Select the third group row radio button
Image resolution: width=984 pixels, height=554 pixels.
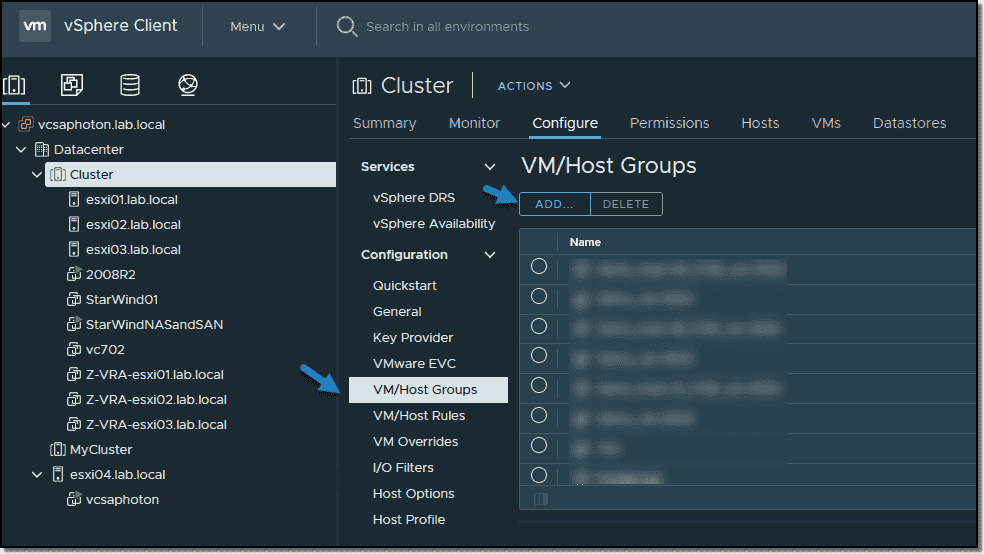point(539,326)
